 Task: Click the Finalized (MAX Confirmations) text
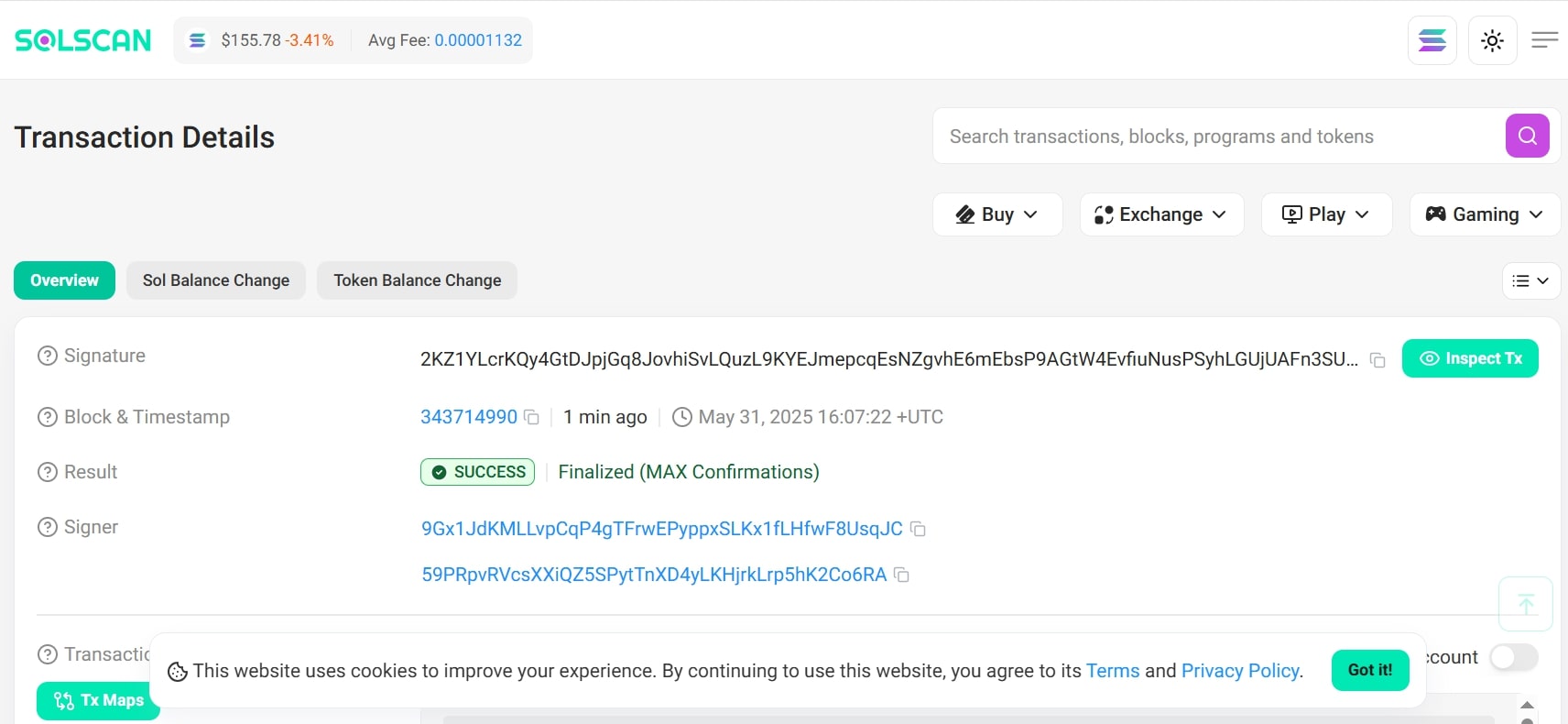point(689,472)
